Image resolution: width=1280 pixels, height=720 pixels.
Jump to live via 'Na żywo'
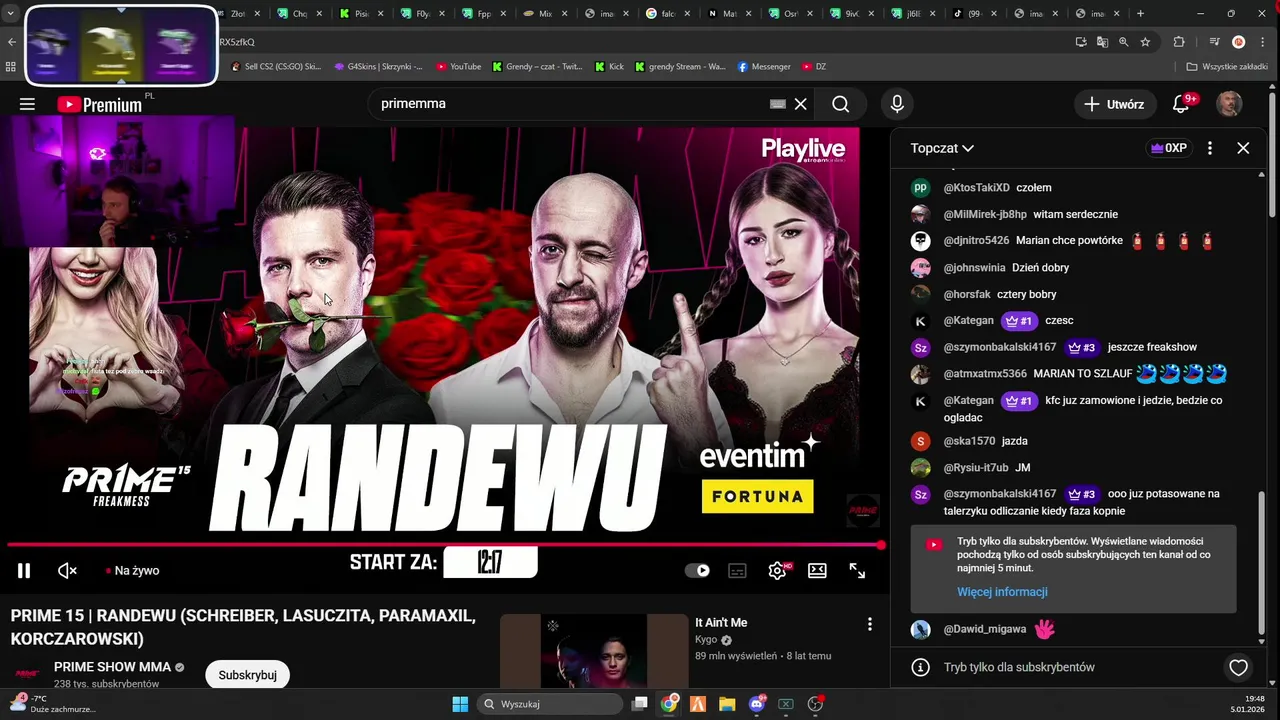coord(132,570)
